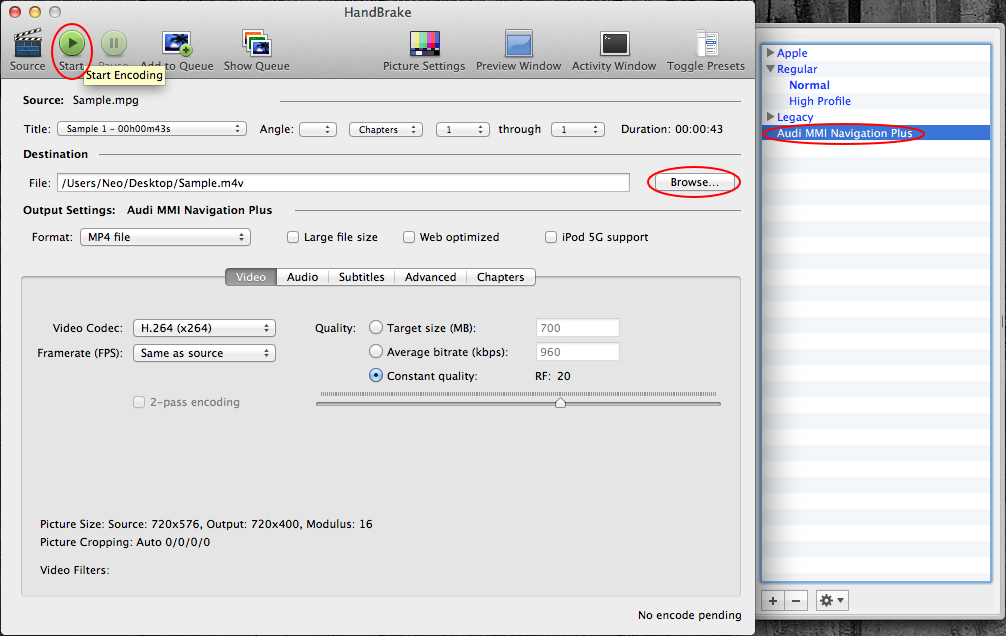Open the Video Codec H.264 dropdown

click(x=204, y=328)
